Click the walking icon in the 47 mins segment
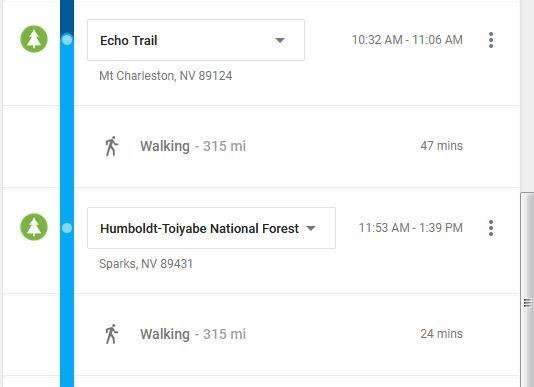This screenshot has width=534, height=387. [x=111, y=146]
